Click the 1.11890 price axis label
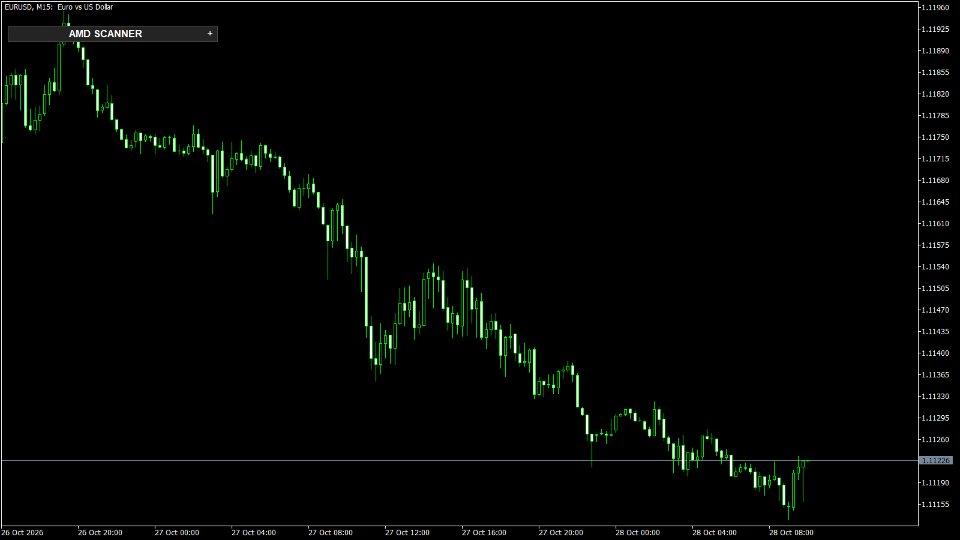 click(935, 51)
